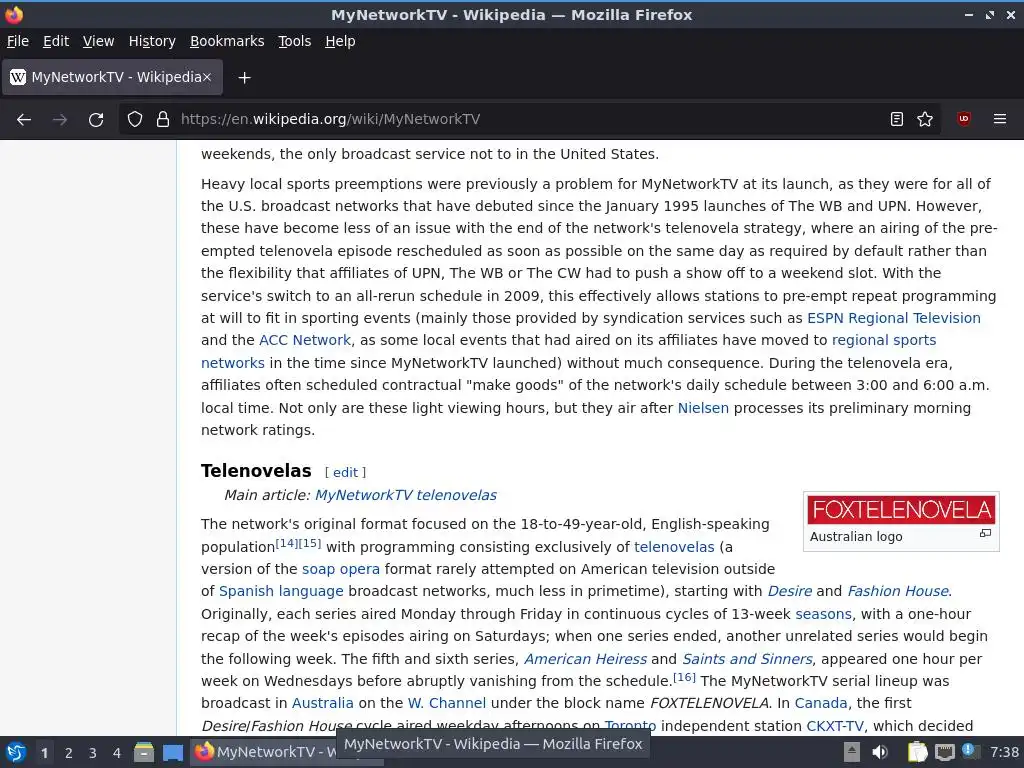Open the volume control in system tray
Viewport: 1024px width, 768px height.
[880, 752]
